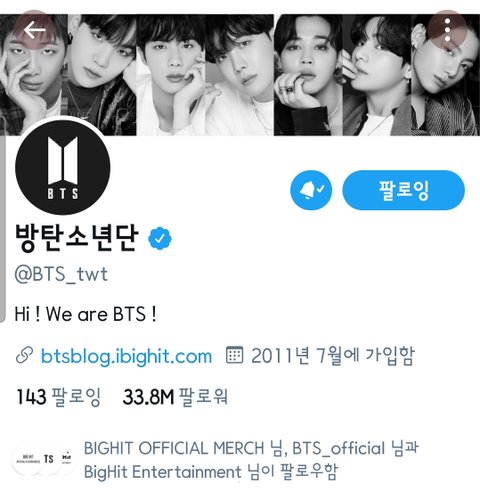Tap the bio text Hi ! We are BTS !
Screen dimensions: 480x500
85,314
